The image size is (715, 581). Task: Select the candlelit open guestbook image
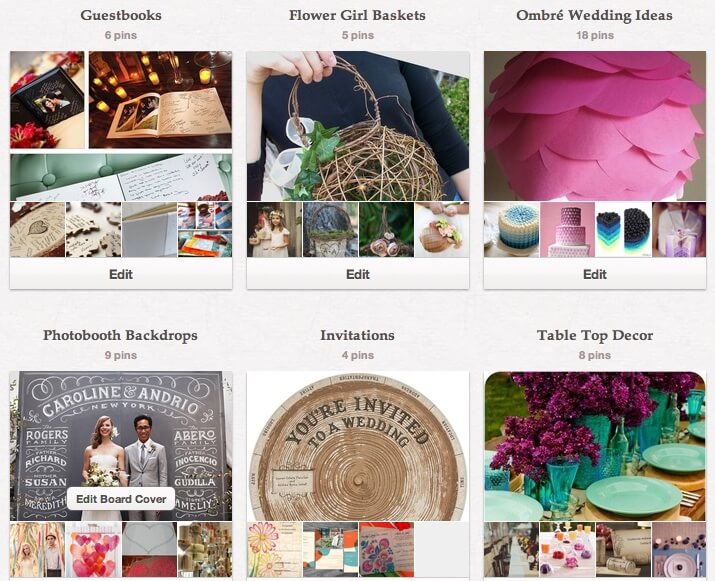[x=161, y=99]
